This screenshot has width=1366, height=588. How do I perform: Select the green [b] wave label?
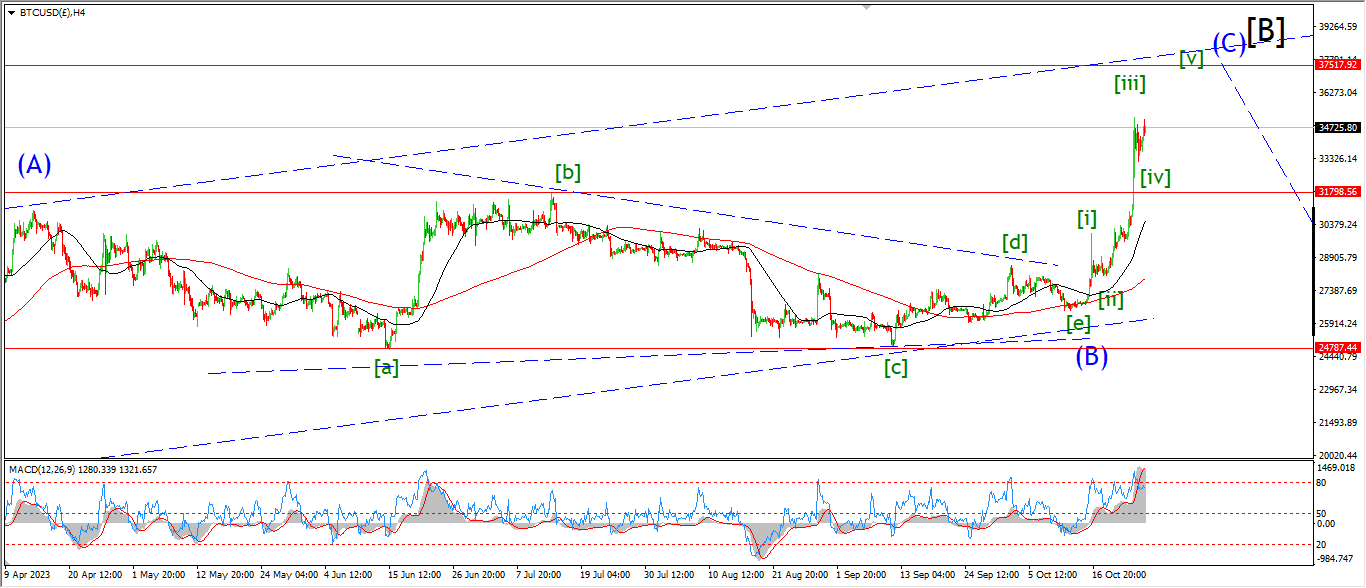[568, 172]
